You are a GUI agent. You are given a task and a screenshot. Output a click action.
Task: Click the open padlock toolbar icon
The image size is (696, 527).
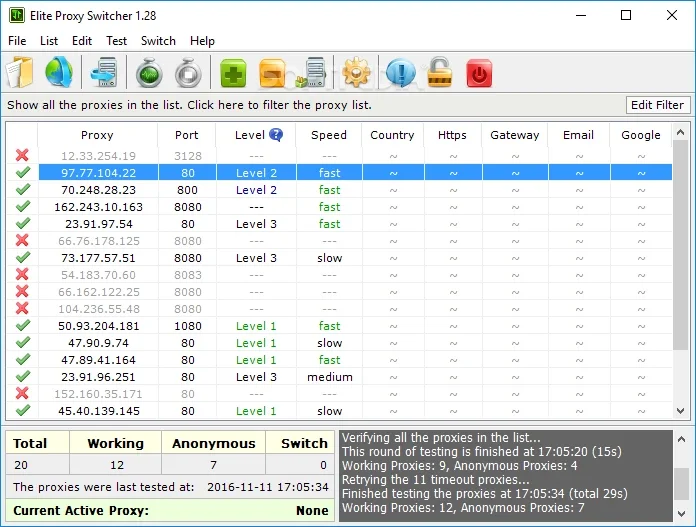pyautogui.click(x=439, y=72)
